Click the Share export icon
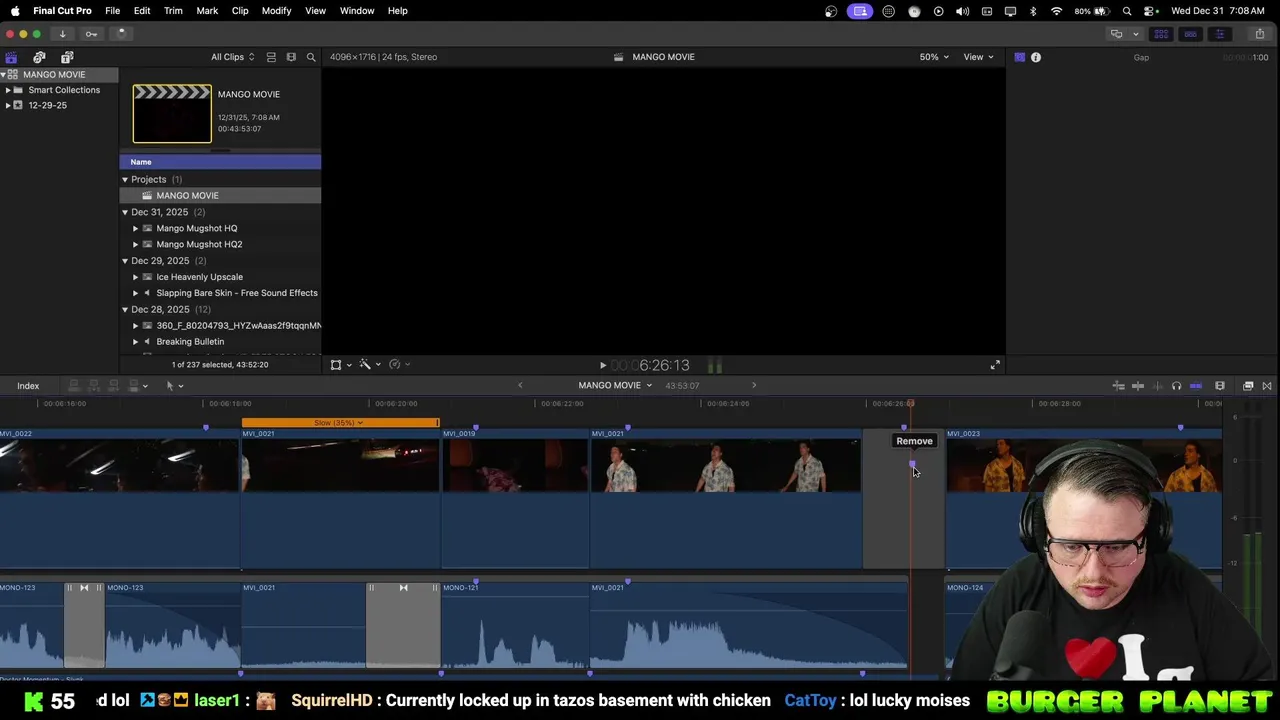The height and width of the screenshot is (720, 1280). [1259, 34]
